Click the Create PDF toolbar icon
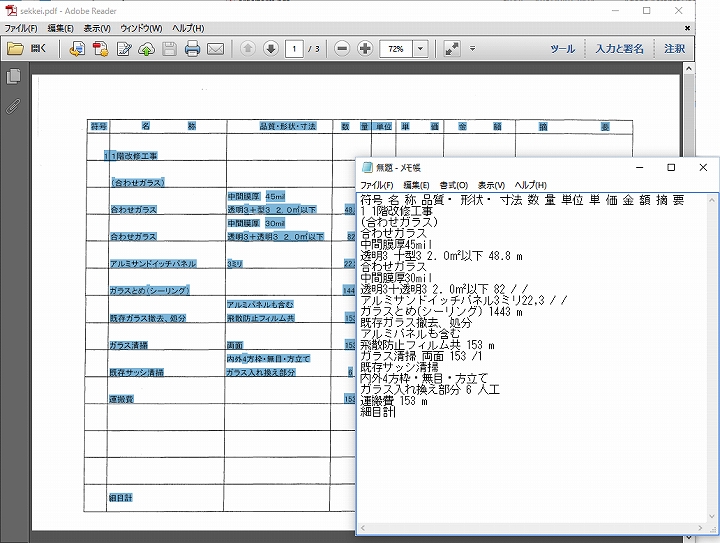The image size is (720, 543). [100, 49]
